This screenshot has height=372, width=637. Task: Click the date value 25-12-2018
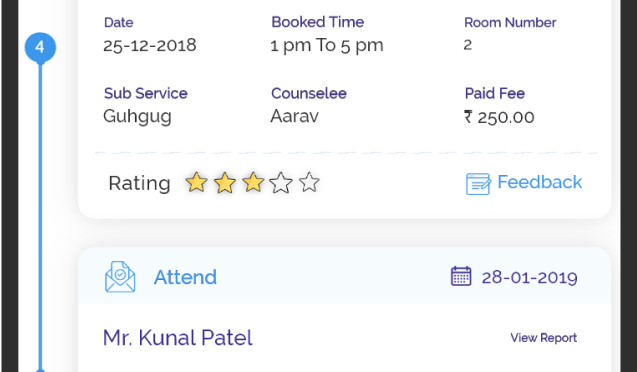pos(150,45)
